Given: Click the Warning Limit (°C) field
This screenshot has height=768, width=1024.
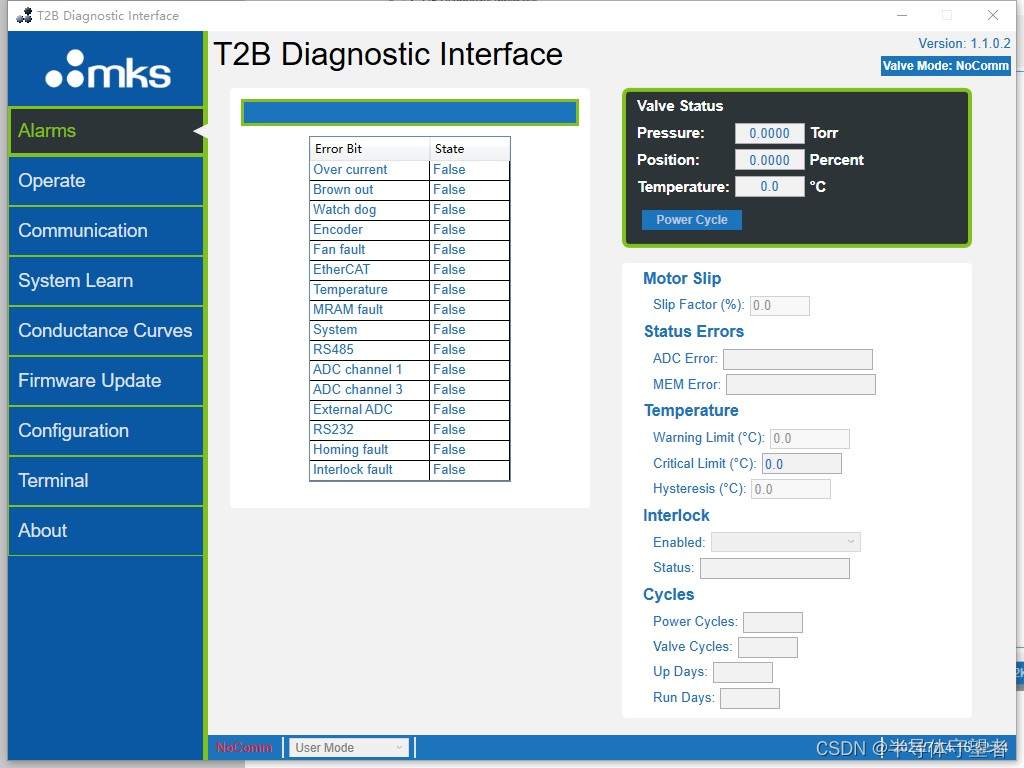Looking at the screenshot, I should pos(810,438).
